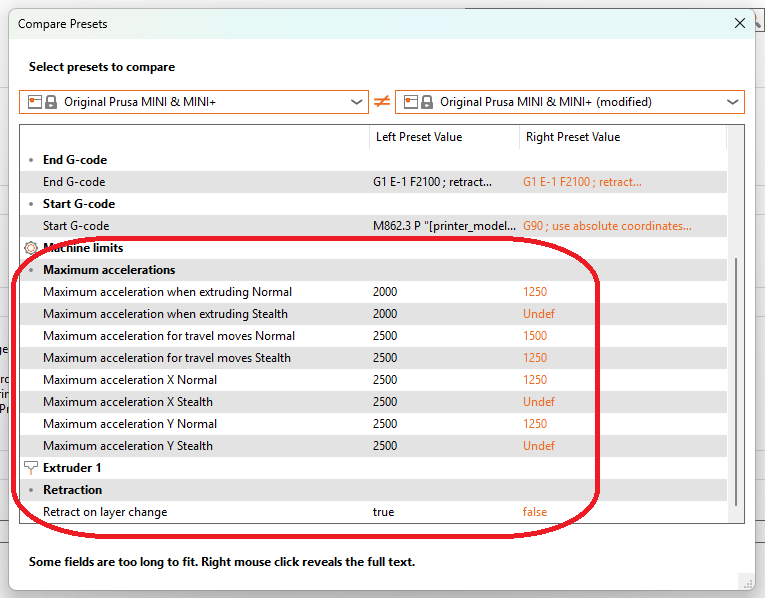
Task: Click printer icon in left preset box
Action: click(x=33, y=102)
